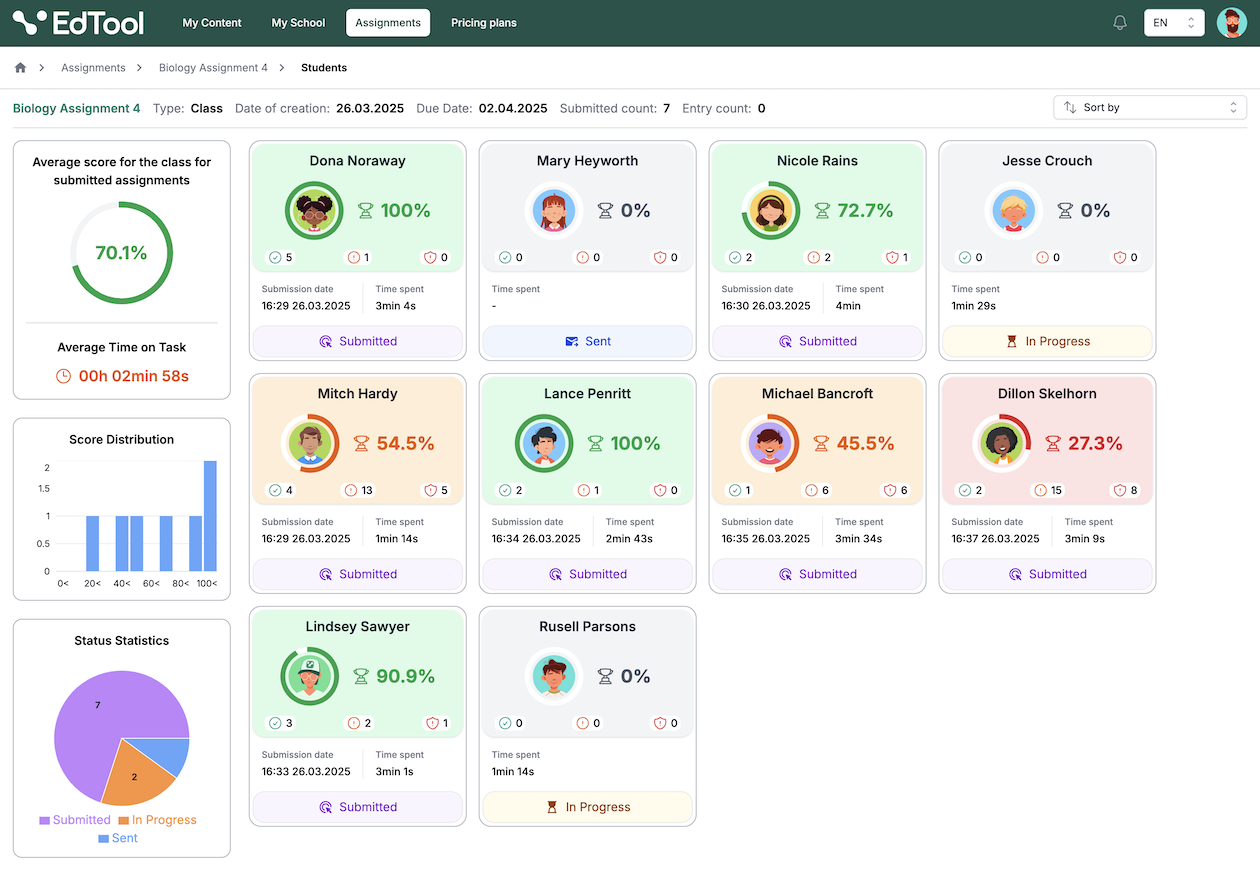Click Submitted button on Mitch Hardy's card
Screen dimensions: 1260x874
click(358, 574)
